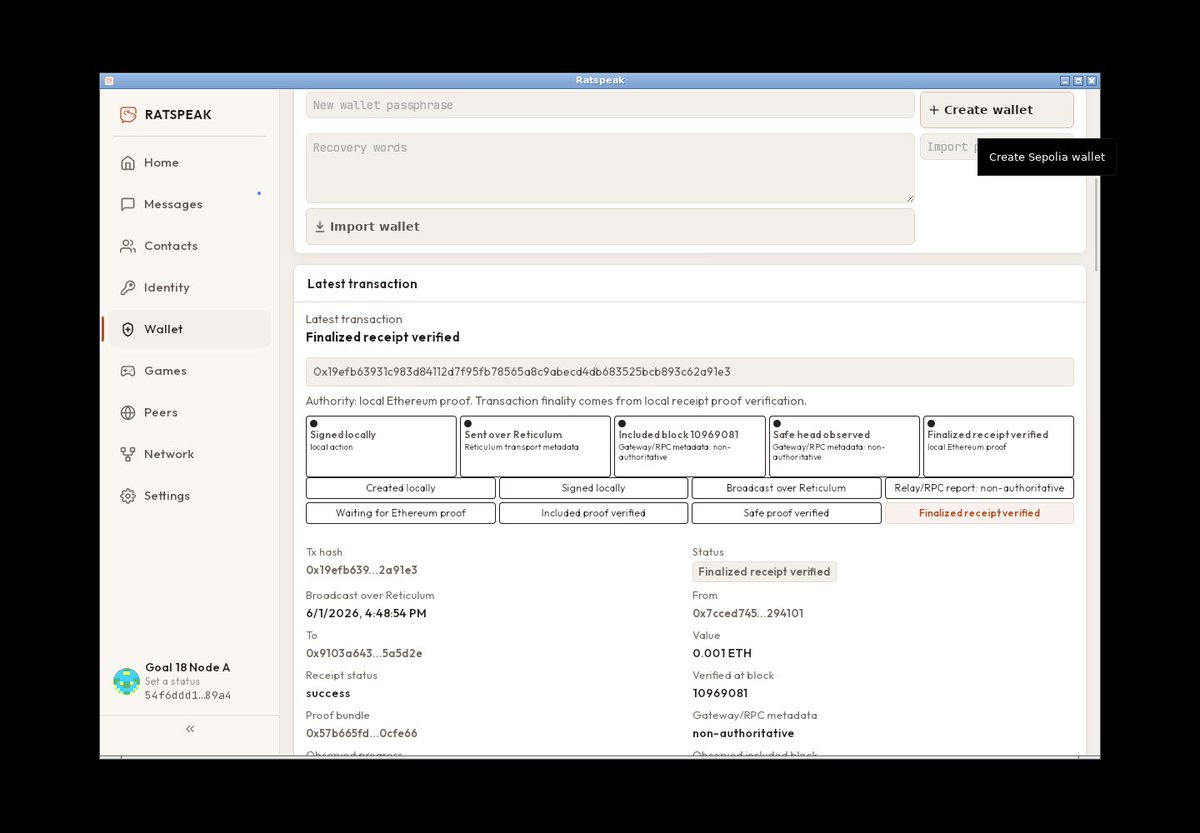Screen dimensions: 1200x833
Task: Click the Settings gear icon
Action: pos(128,496)
